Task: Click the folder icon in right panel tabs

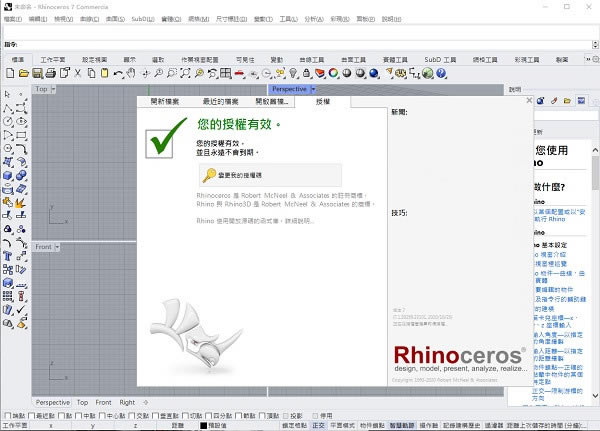Action: tap(567, 101)
